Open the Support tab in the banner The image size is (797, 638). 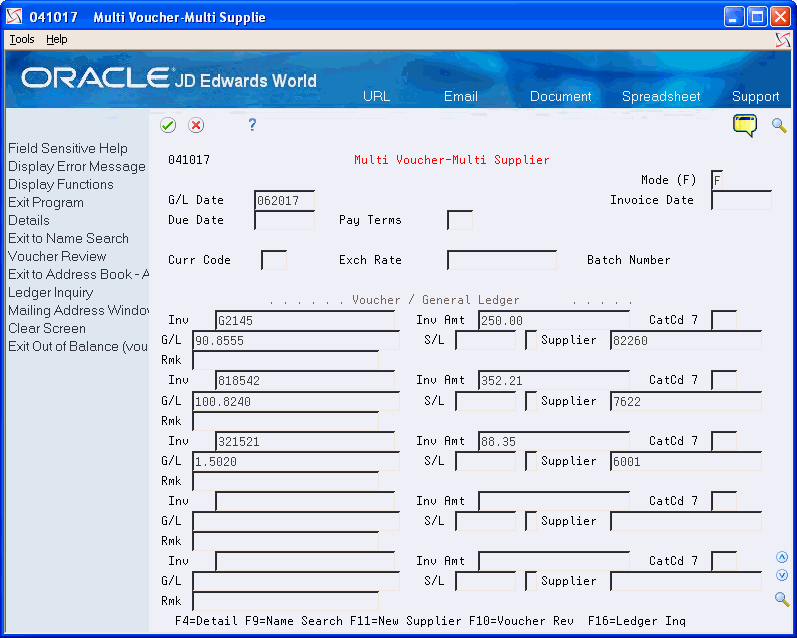(755, 97)
